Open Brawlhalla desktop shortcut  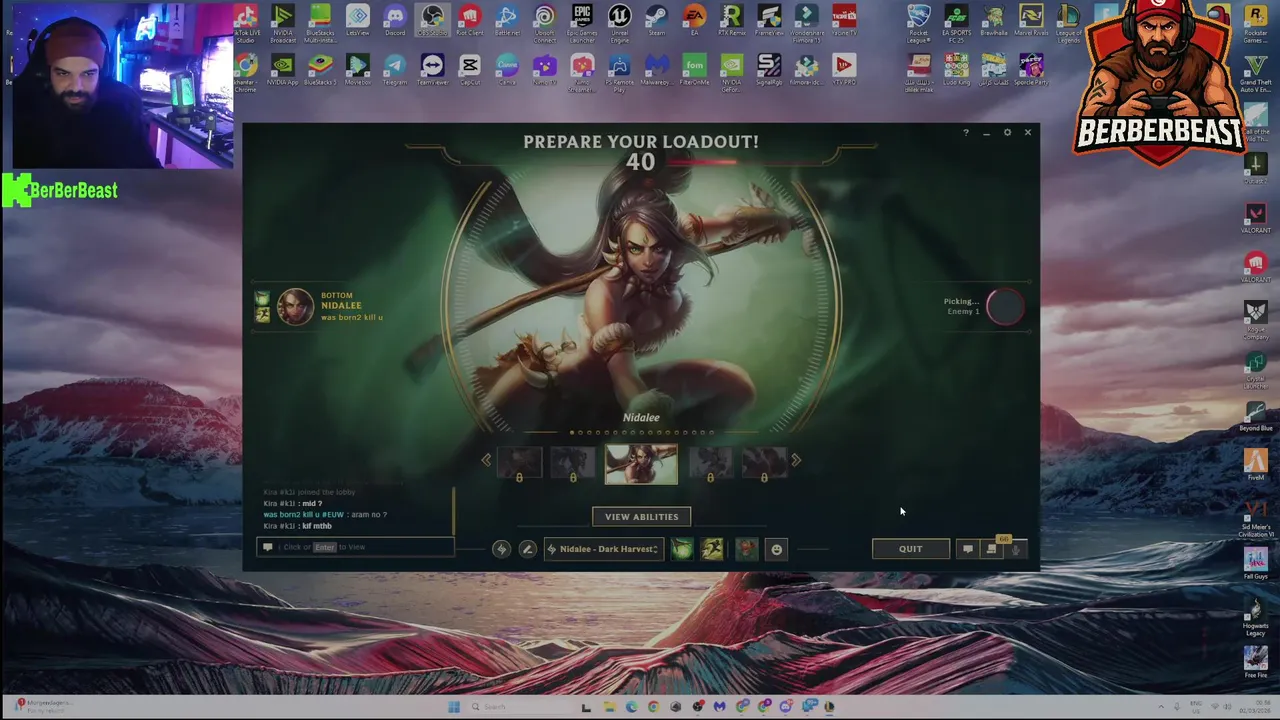(993, 22)
